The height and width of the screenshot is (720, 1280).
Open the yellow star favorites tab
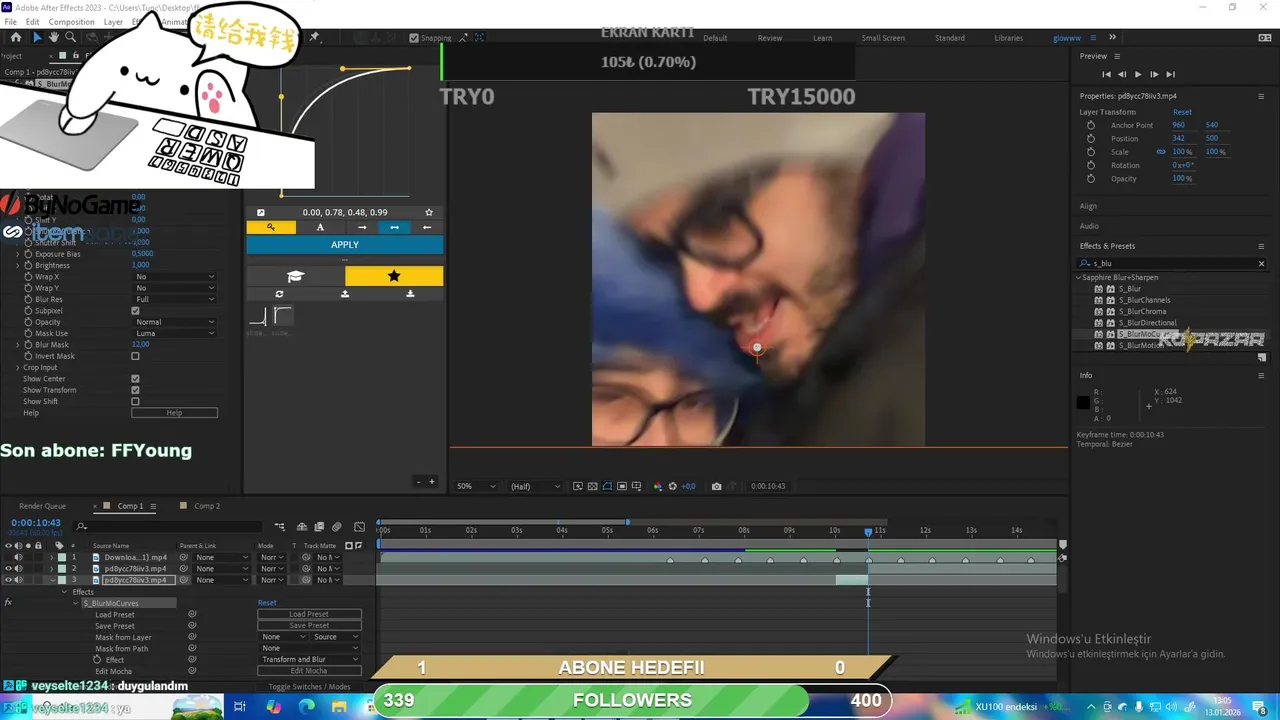point(394,276)
